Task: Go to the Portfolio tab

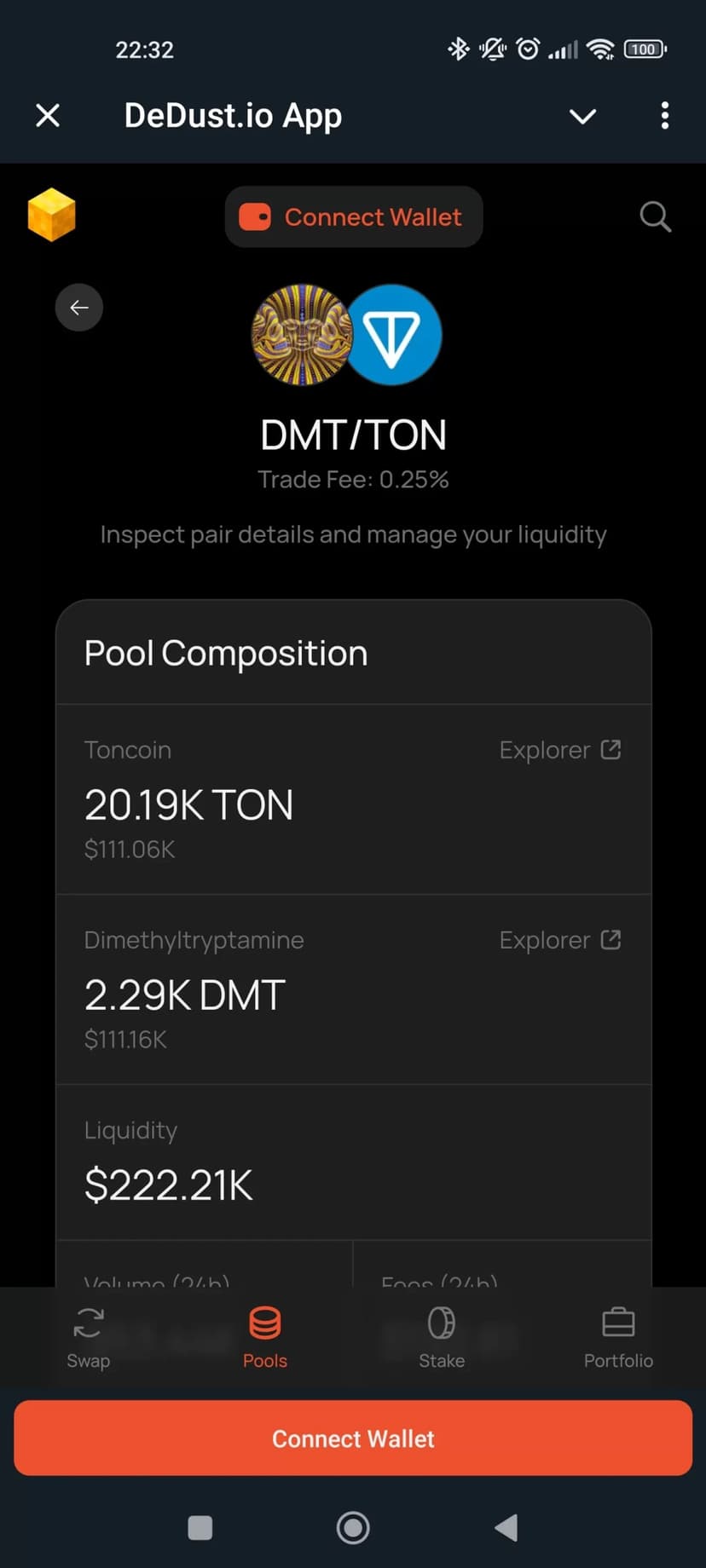Action: pyautogui.click(x=618, y=1338)
